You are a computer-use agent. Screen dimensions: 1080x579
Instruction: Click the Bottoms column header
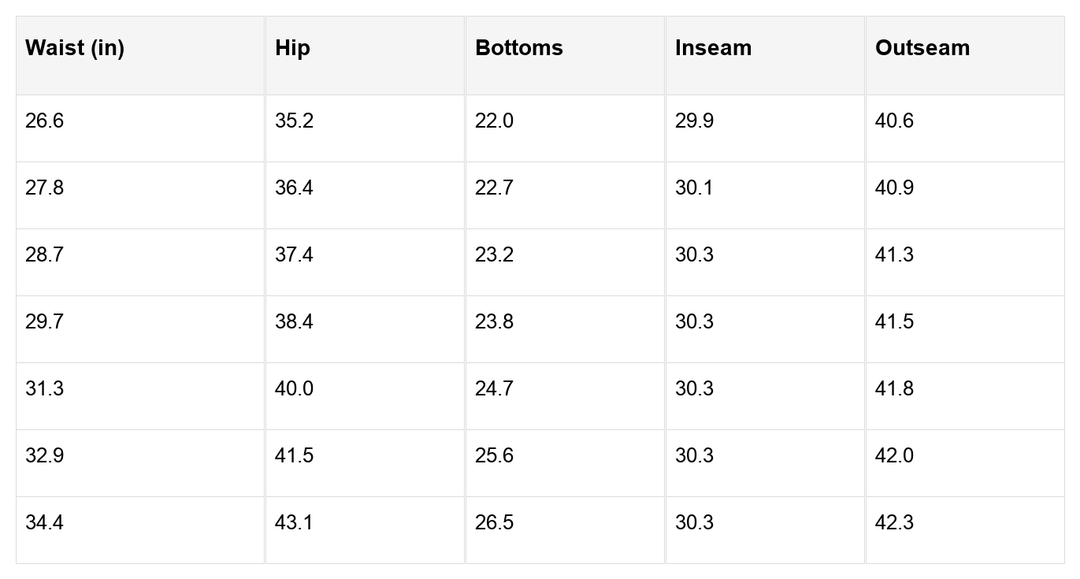(x=519, y=48)
